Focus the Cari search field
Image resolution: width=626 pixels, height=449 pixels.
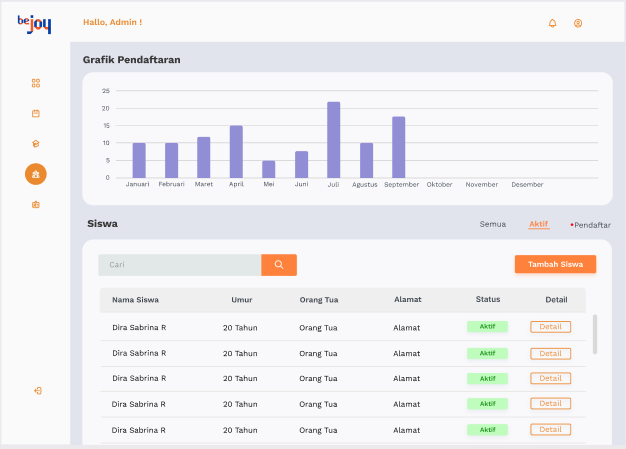pyautogui.click(x=180, y=265)
